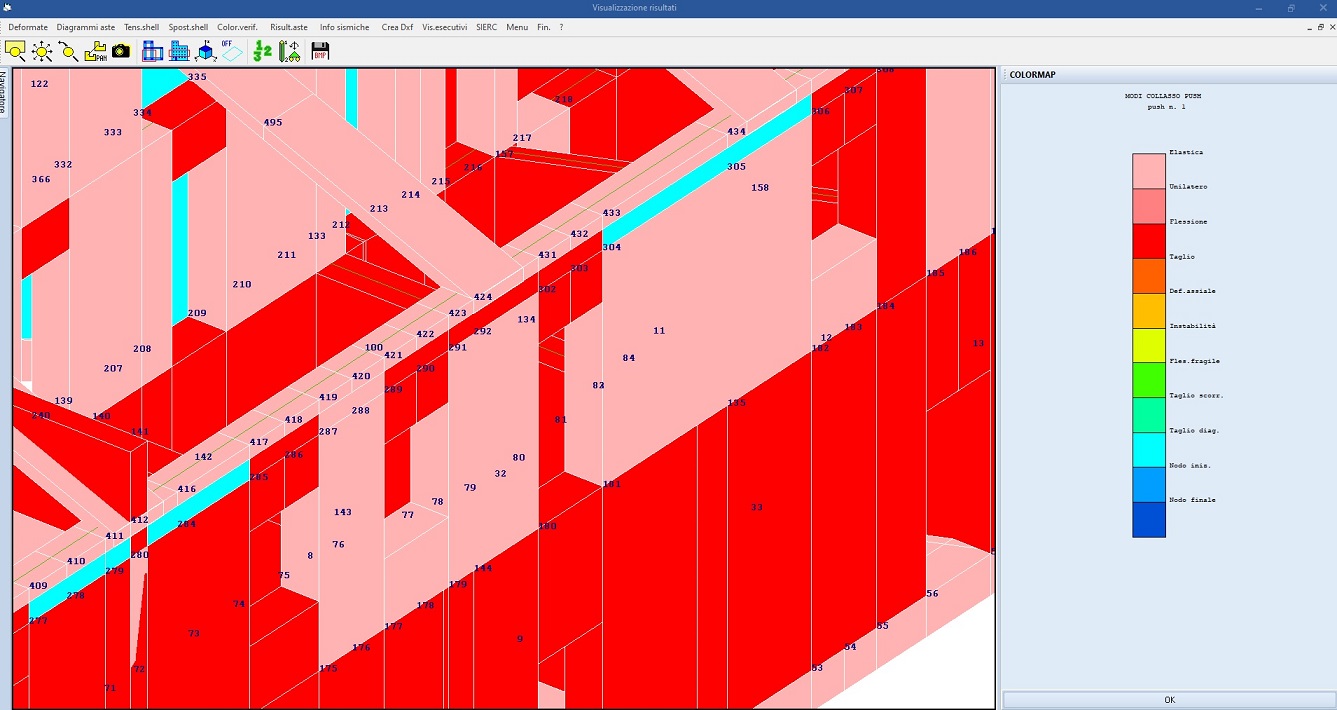Open the question mark help menu
The width and height of the screenshot is (1337, 710).
pos(561,27)
